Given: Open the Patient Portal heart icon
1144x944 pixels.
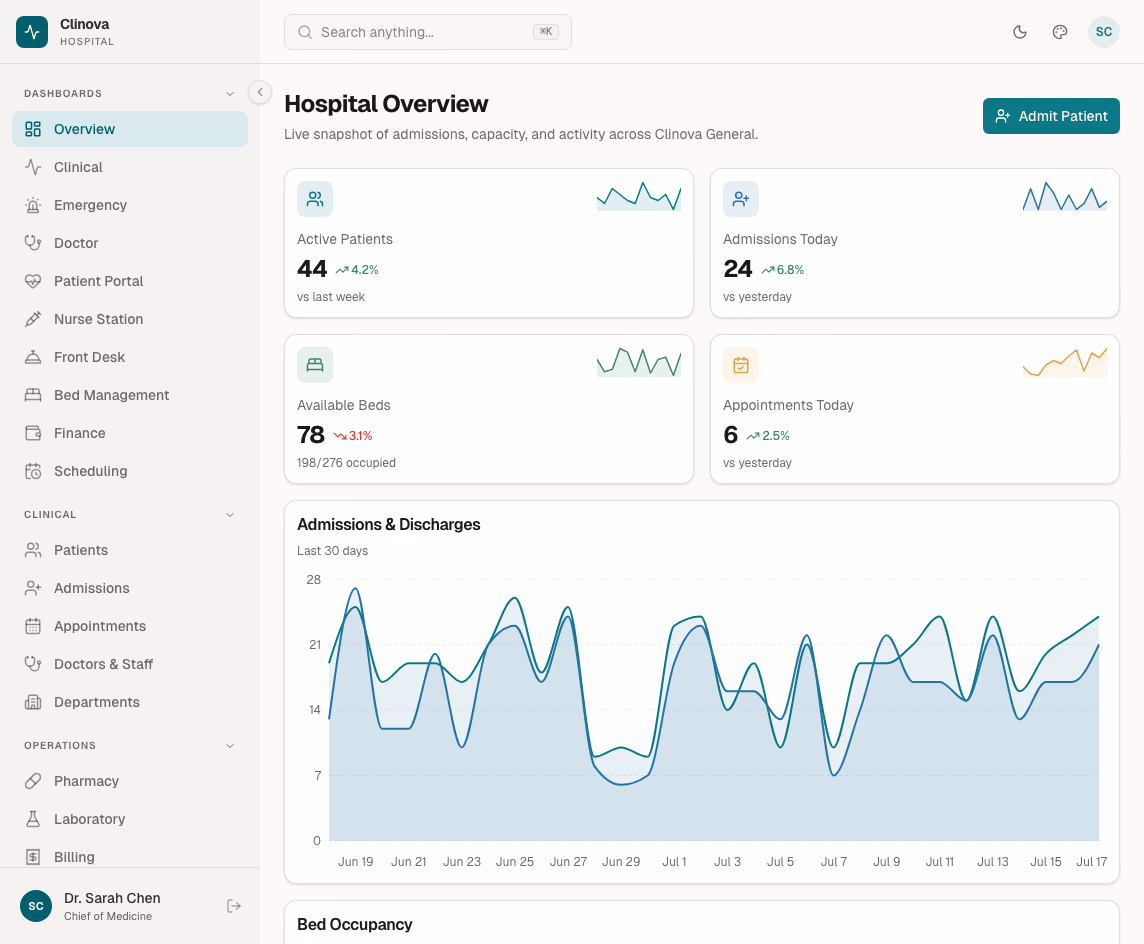Looking at the screenshot, I should click(33, 281).
